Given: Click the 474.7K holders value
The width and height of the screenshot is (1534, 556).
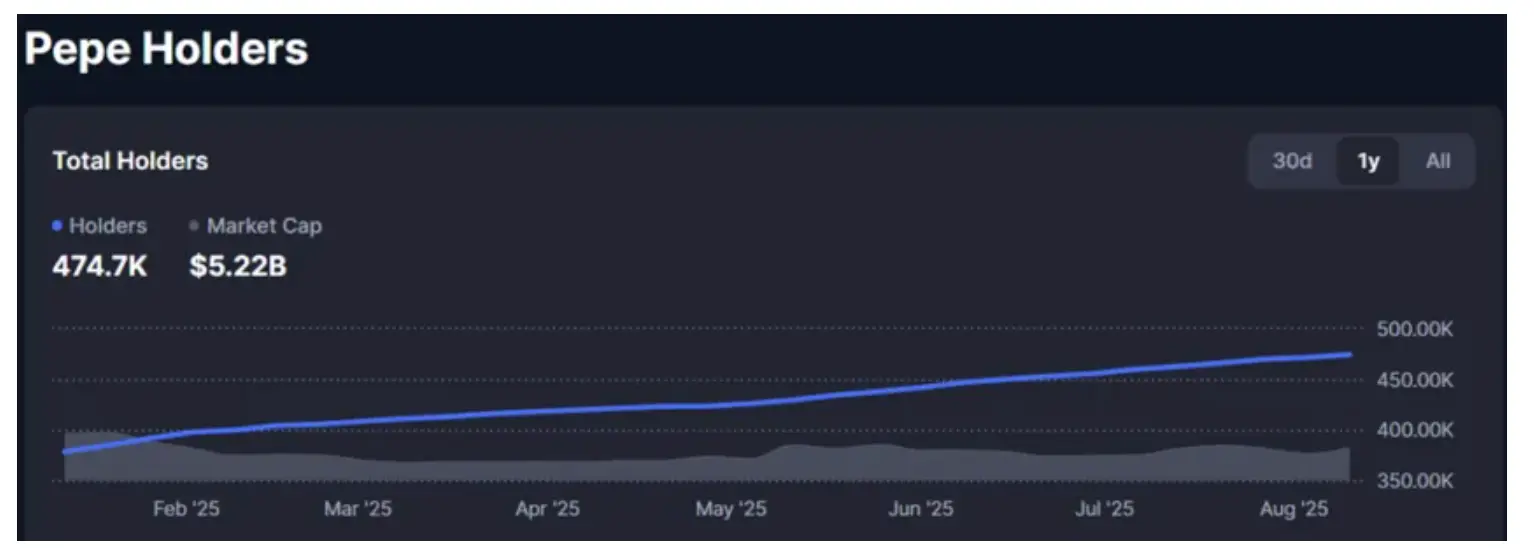Looking at the screenshot, I should pyautogui.click(x=99, y=267).
